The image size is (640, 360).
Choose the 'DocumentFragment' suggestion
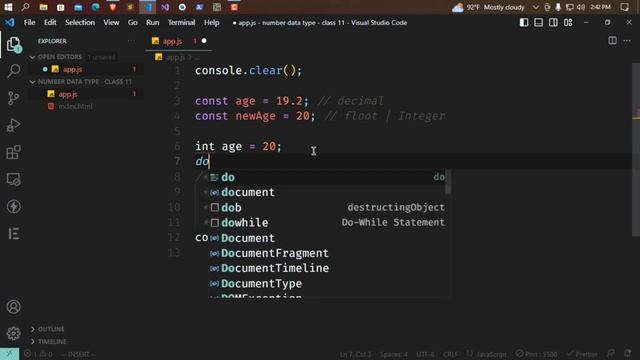327,253
